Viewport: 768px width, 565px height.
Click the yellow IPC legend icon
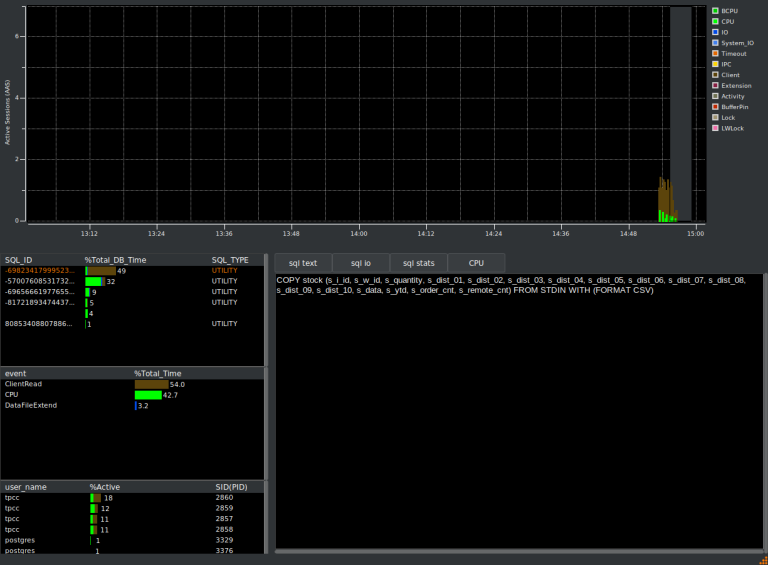click(x=715, y=64)
